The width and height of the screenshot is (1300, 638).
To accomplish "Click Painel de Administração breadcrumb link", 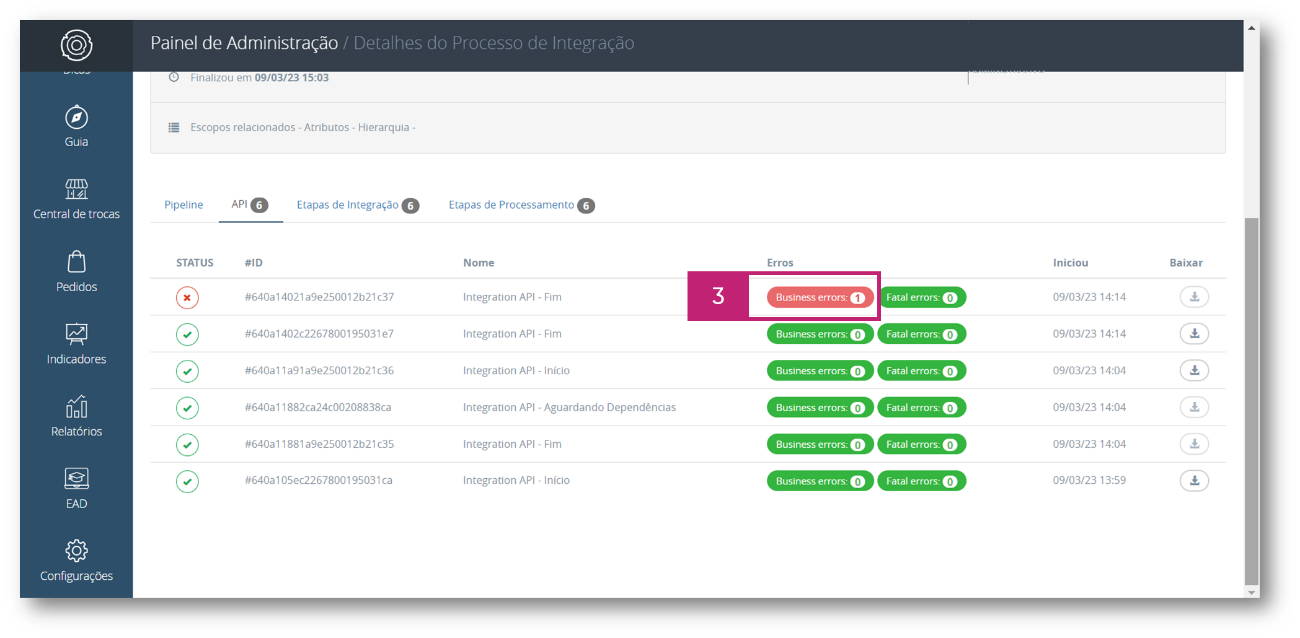I will (x=244, y=43).
